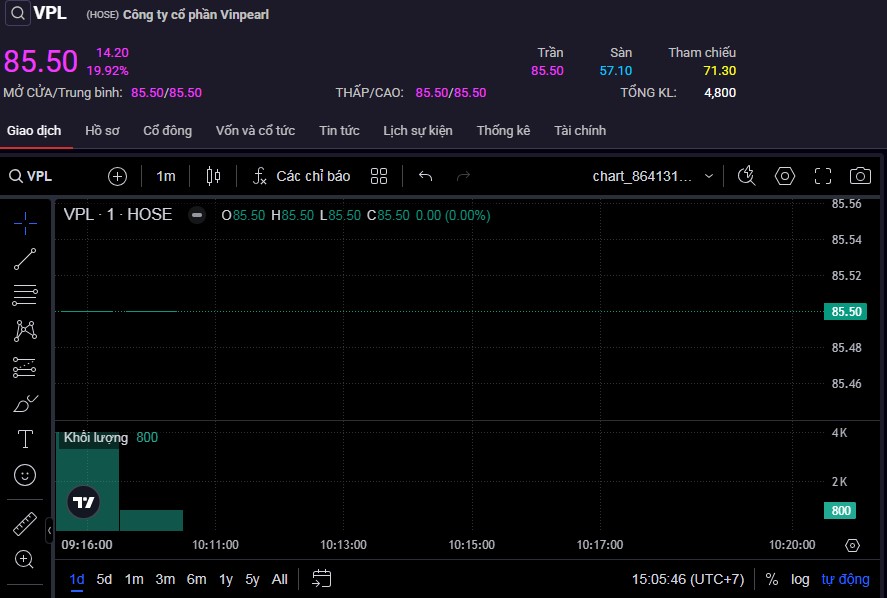The image size is (887, 598).
Task: Toggle percent scale on price axis
Action: point(772,579)
